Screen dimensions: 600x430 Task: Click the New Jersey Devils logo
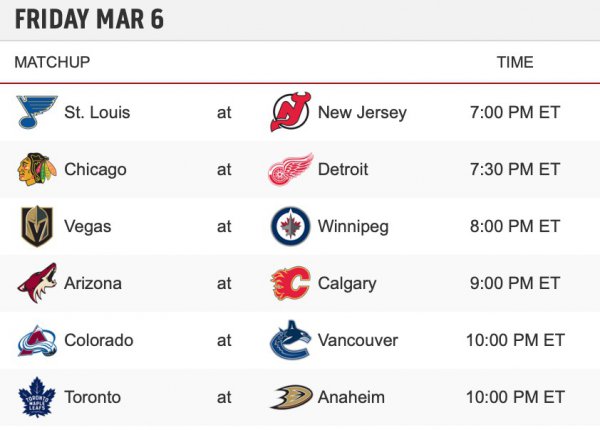coord(290,112)
